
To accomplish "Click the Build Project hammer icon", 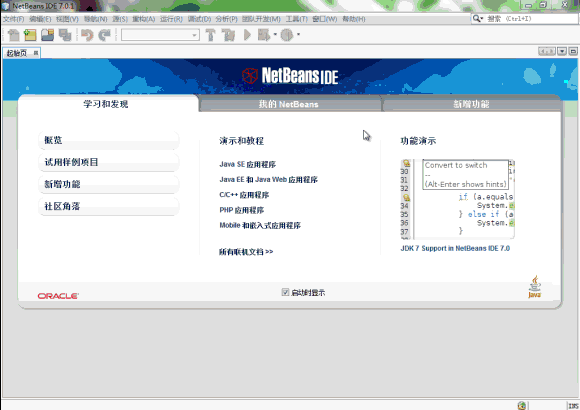I will coord(210,35).
